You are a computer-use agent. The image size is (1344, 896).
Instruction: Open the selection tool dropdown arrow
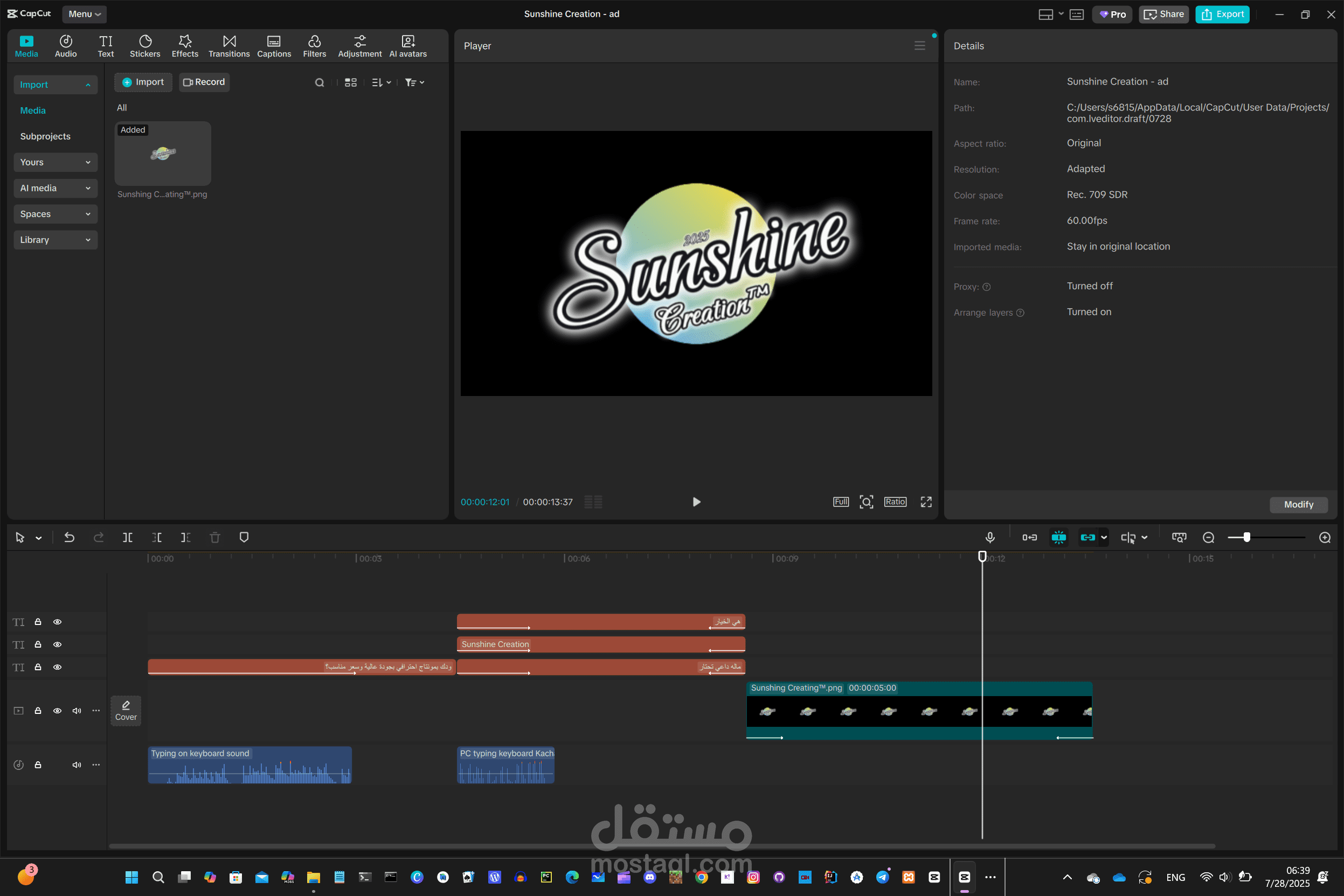[x=39, y=538]
